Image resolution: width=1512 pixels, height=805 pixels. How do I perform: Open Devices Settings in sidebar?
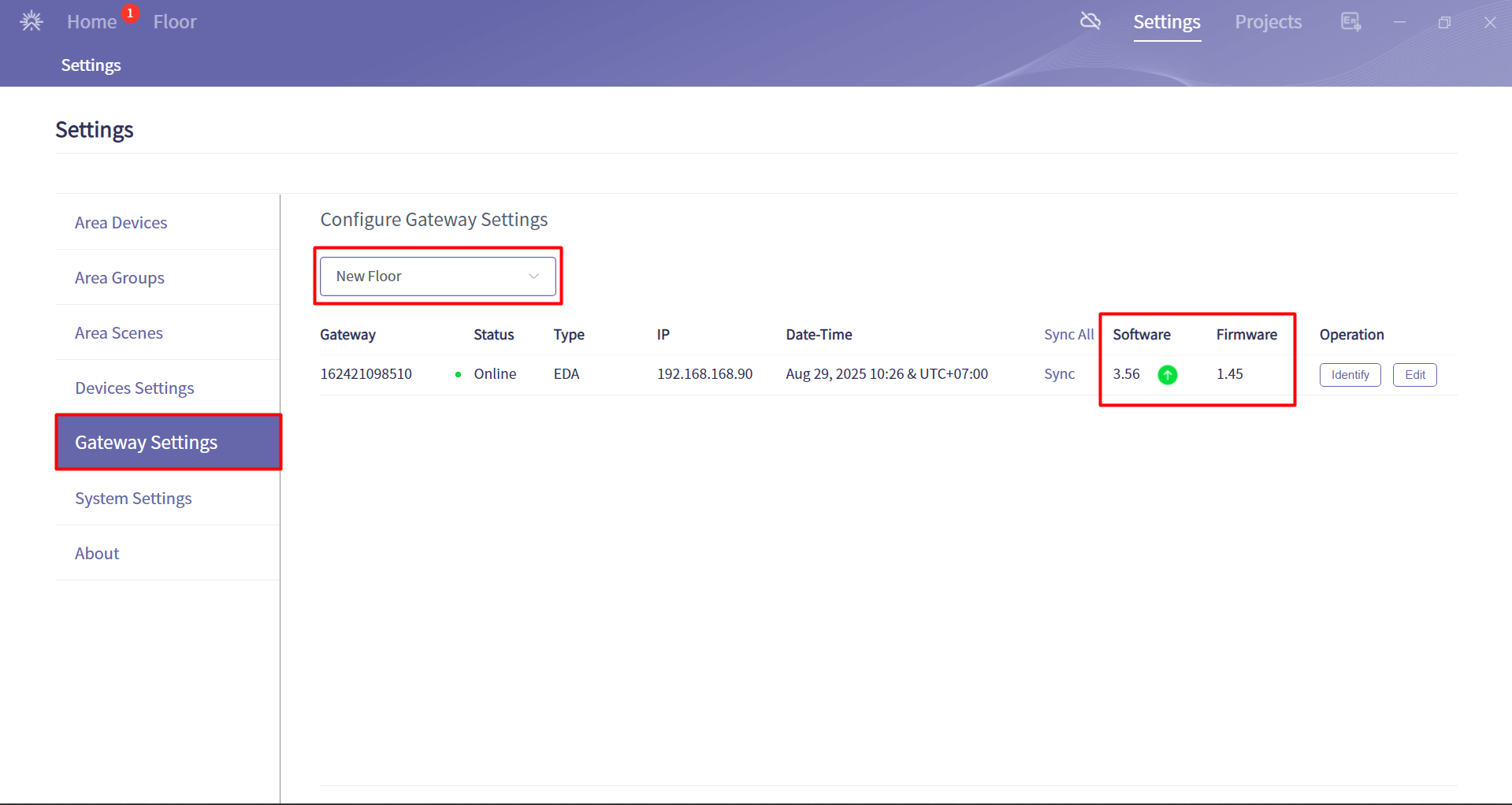135,388
